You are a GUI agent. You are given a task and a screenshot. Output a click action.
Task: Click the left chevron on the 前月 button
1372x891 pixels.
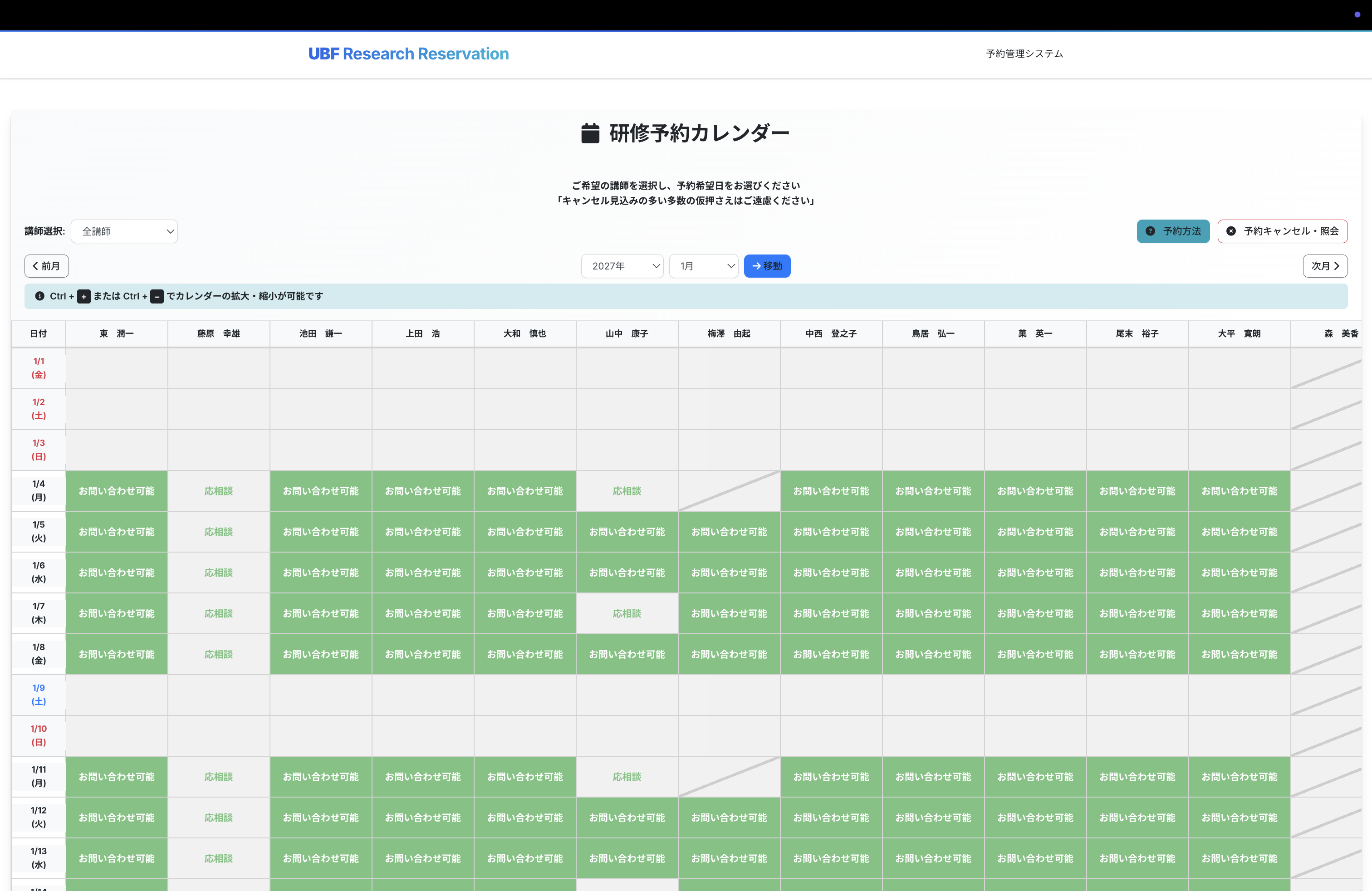pos(35,266)
